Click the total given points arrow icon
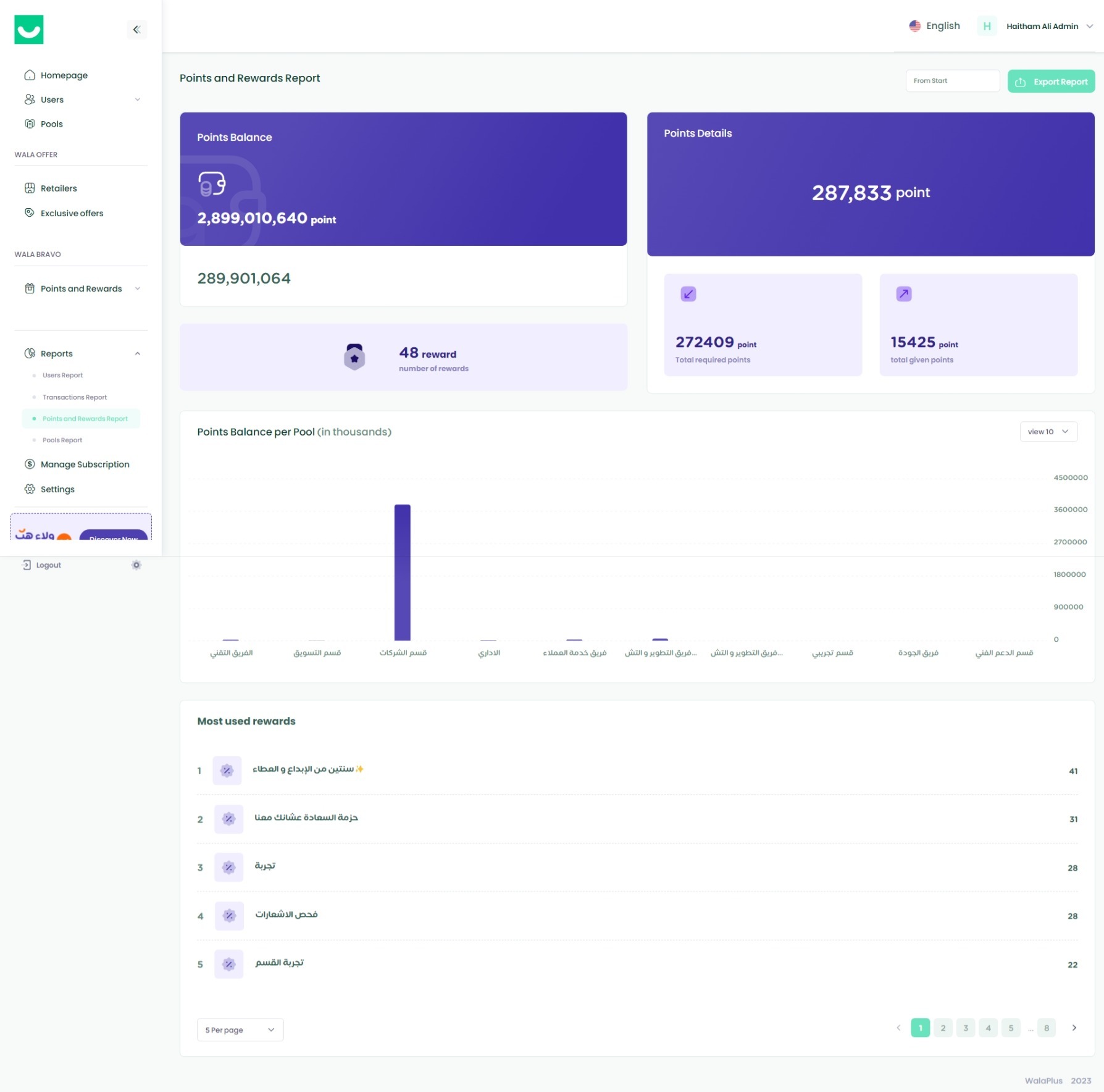This screenshot has width=1104, height=1092. coord(904,294)
